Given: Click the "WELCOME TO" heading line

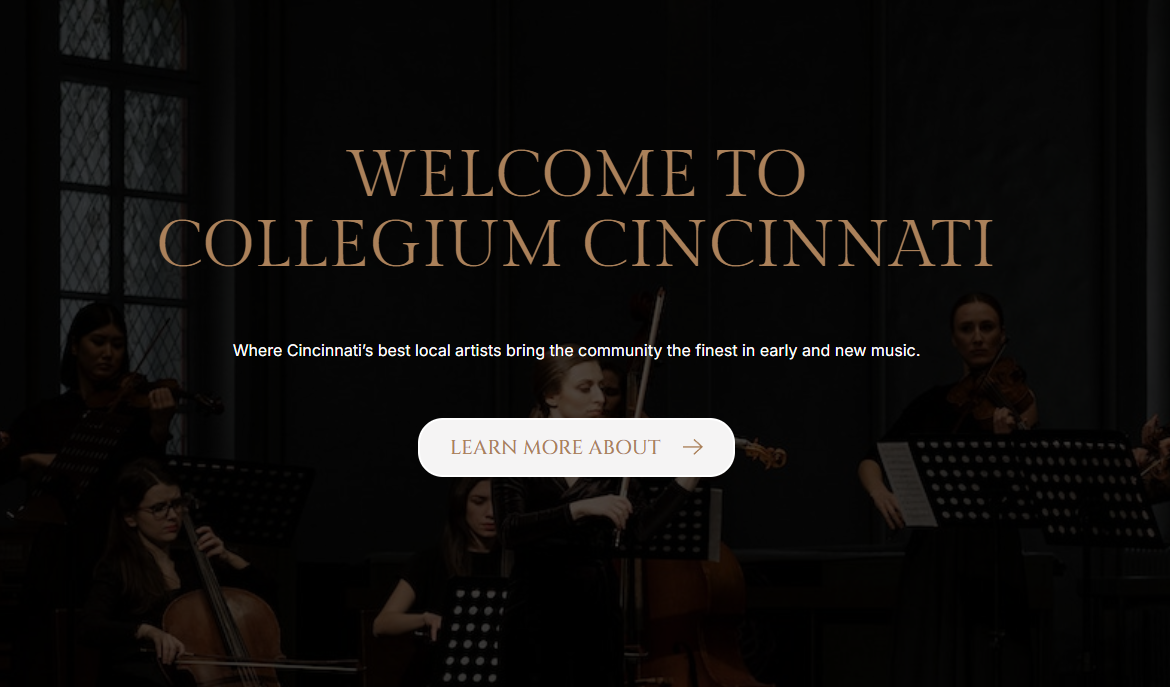Looking at the screenshot, I should click(x=577, y=173).
